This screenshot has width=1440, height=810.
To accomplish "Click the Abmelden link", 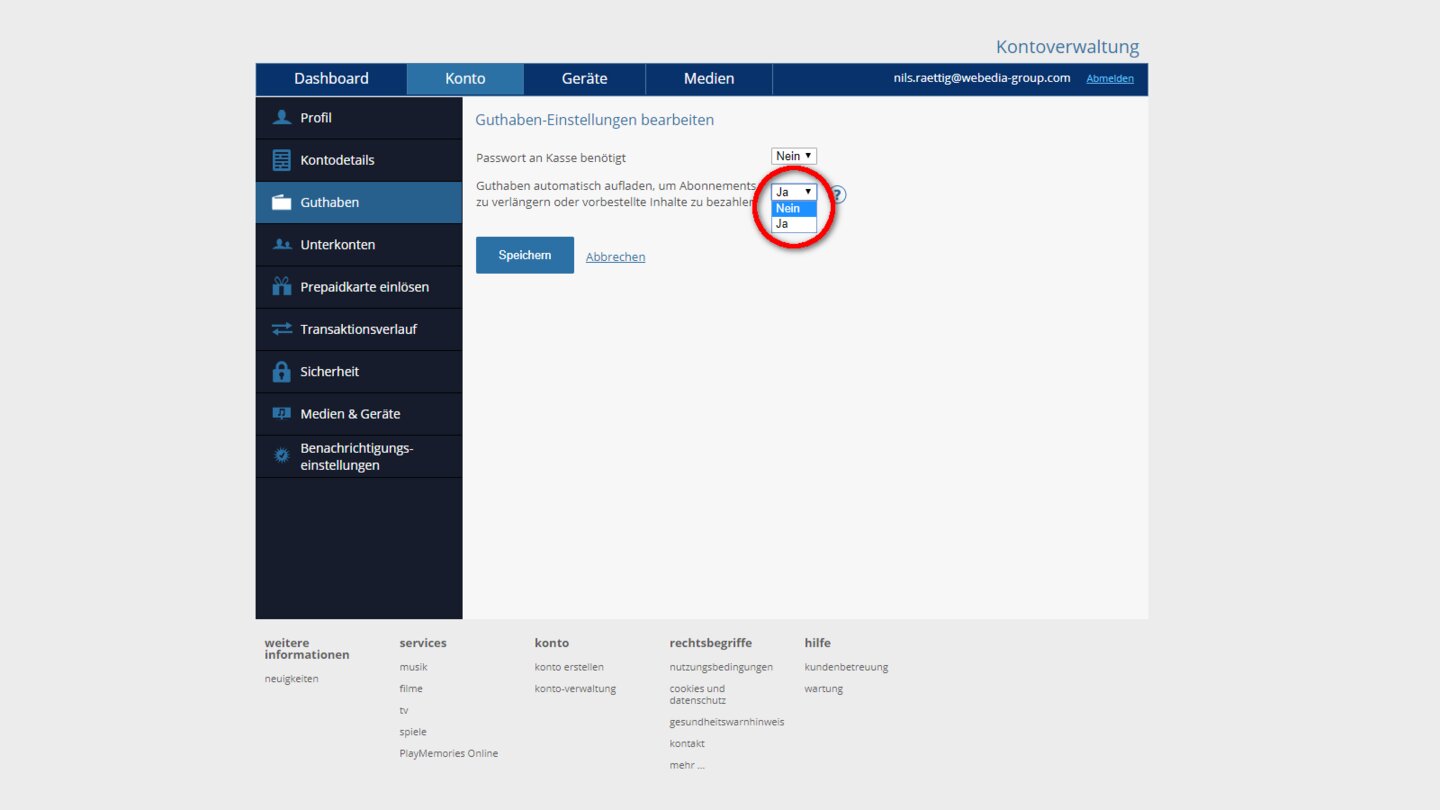I will coord(1110,79).
